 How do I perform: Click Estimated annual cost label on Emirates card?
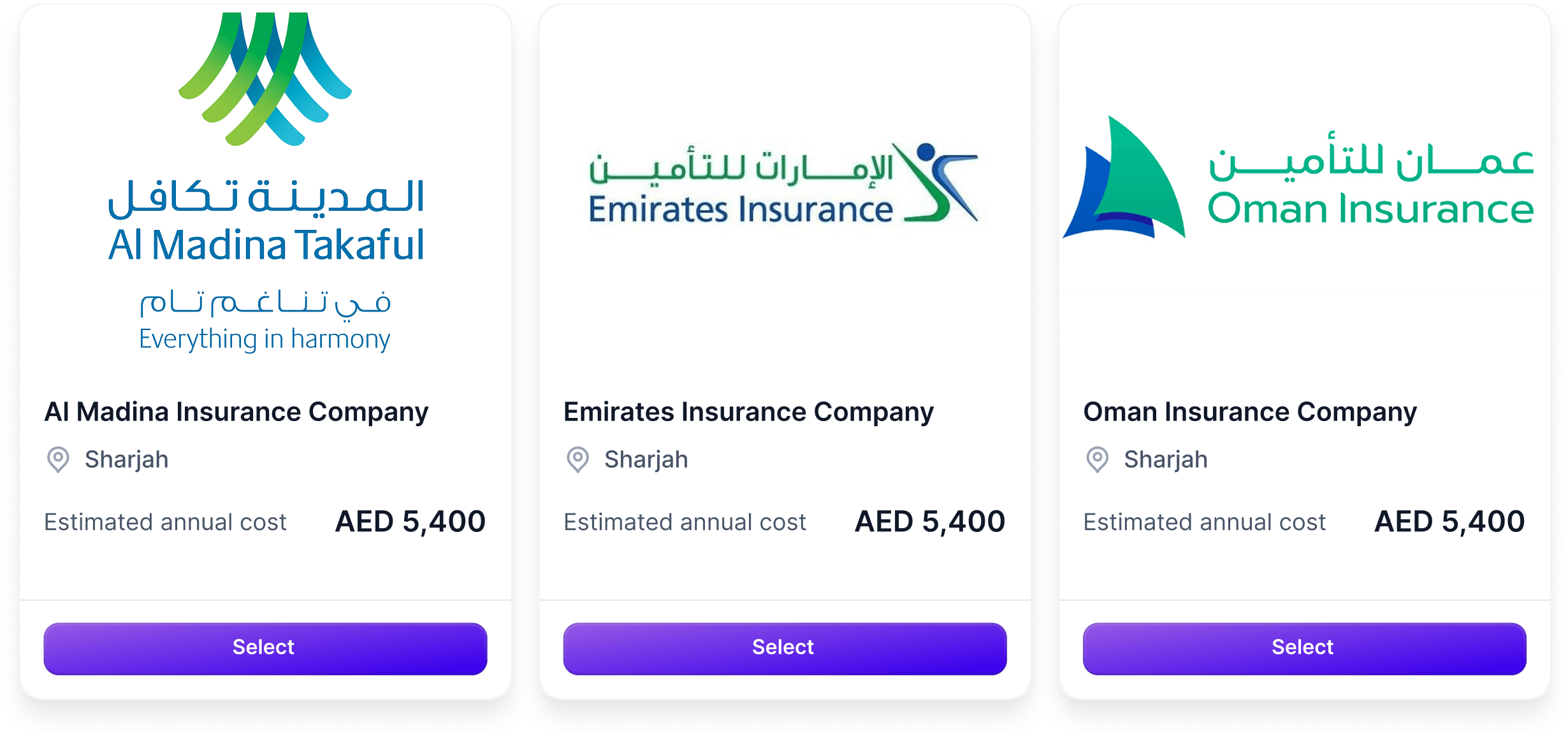(x=685, y=522)
